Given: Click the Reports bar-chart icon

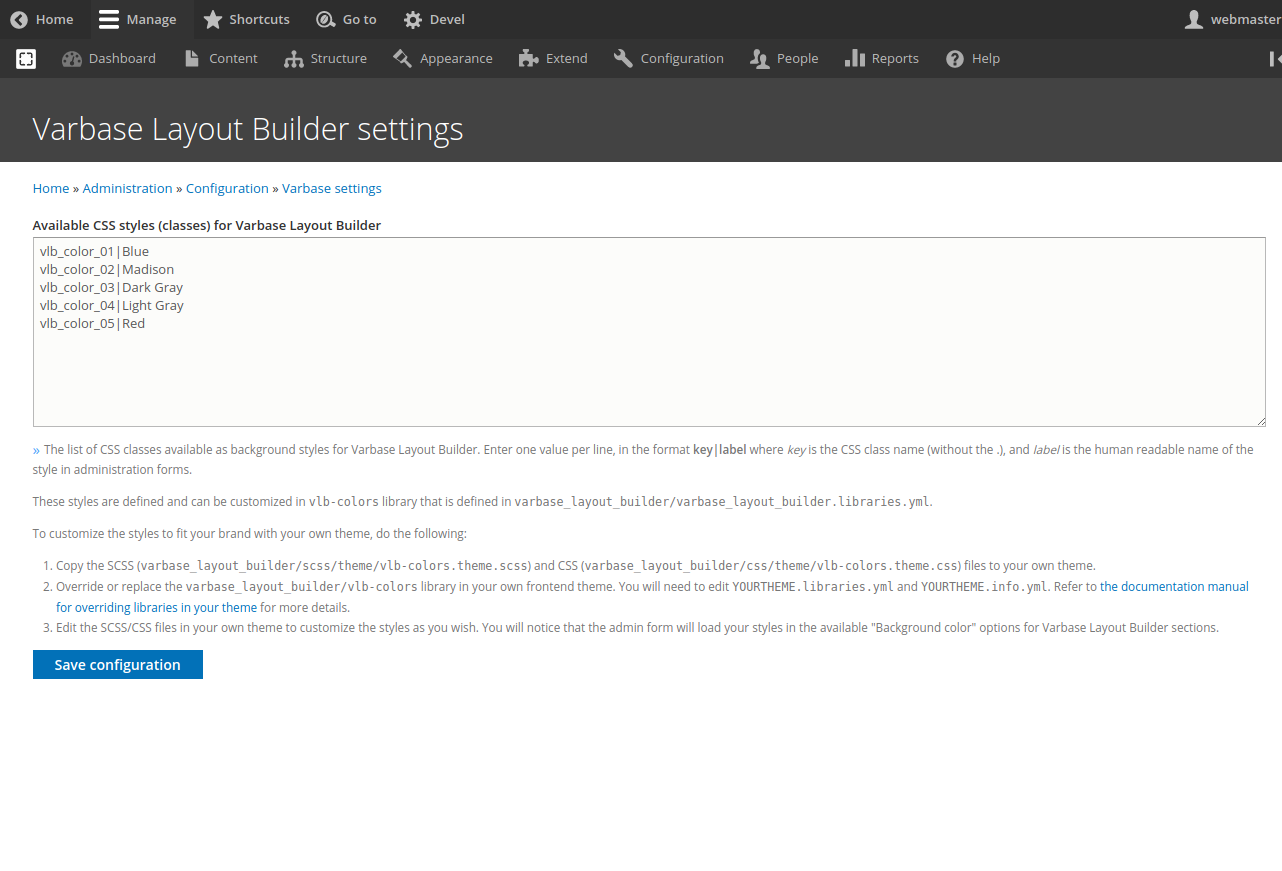Looking at the screenshot, I should (x=856, y=58).
